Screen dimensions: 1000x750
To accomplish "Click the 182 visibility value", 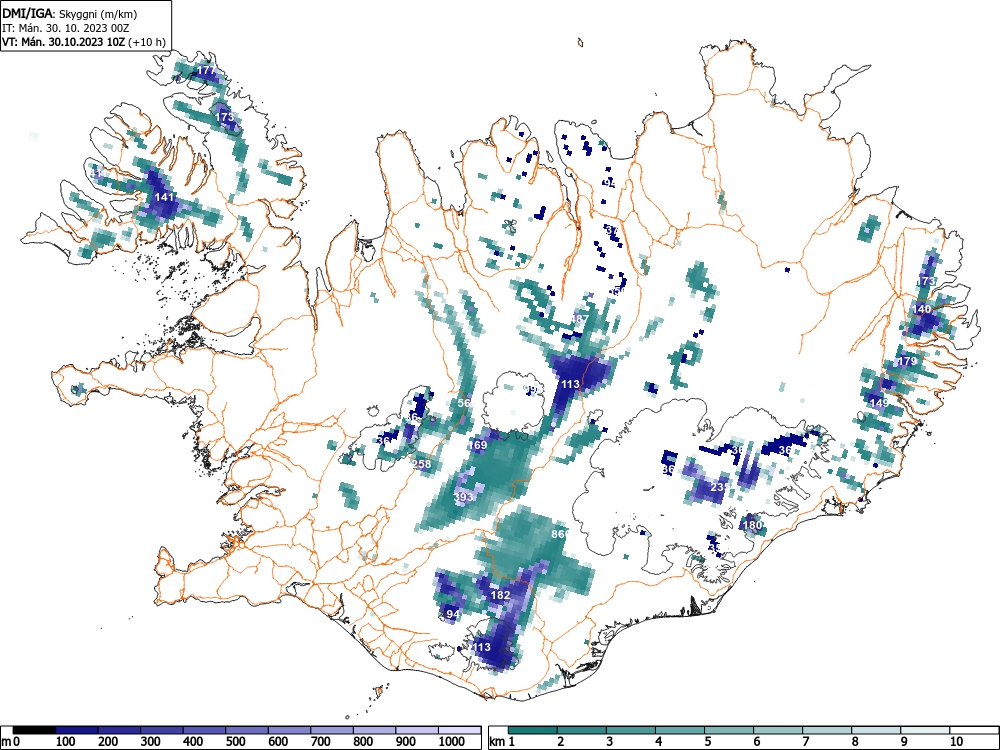I will coord(501,594).
